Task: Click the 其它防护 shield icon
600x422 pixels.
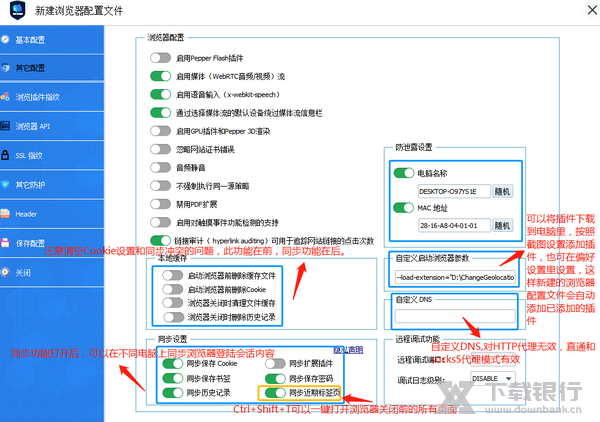Action: (5, 184)
